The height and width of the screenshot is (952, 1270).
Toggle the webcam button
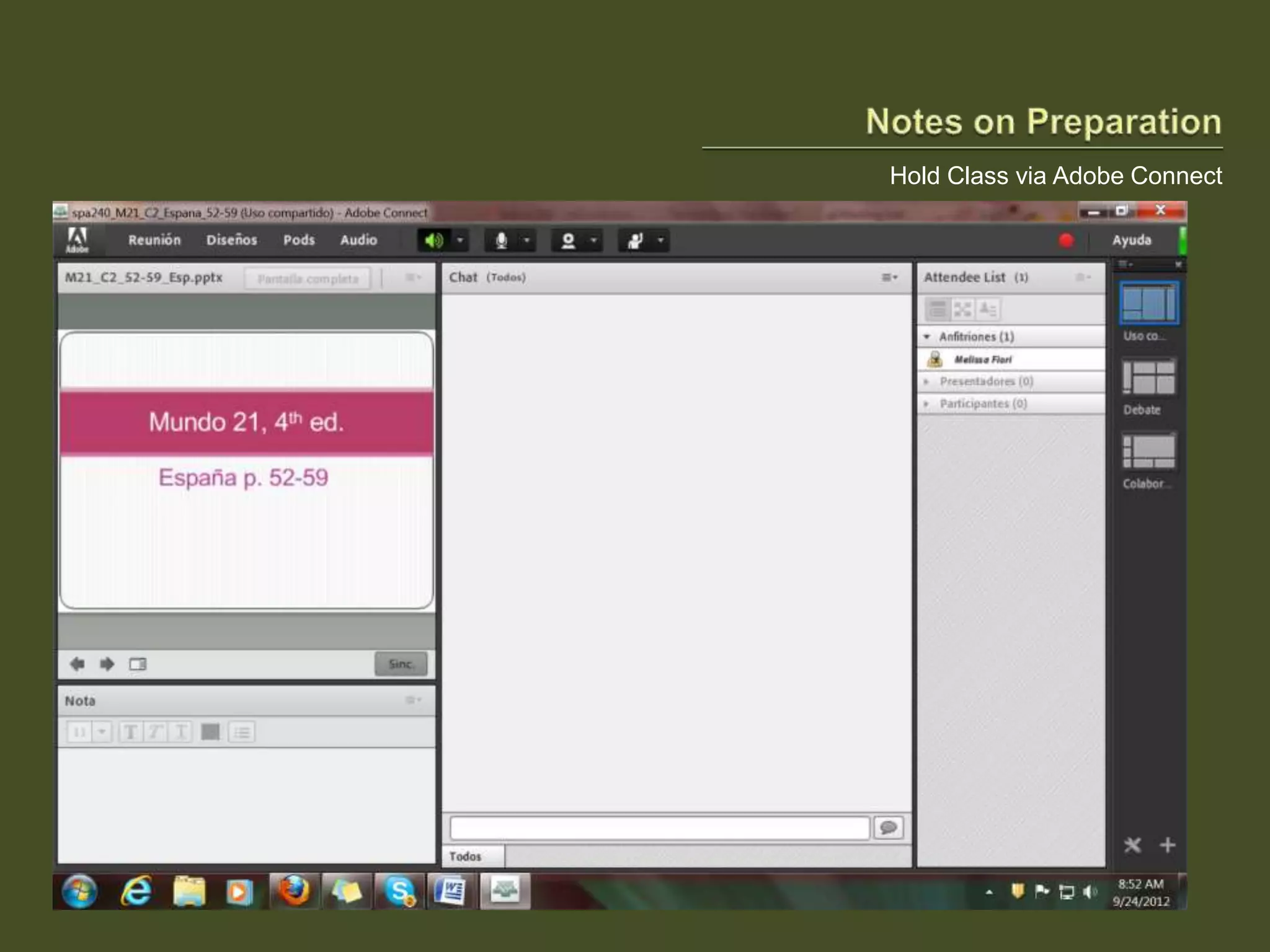568,240
